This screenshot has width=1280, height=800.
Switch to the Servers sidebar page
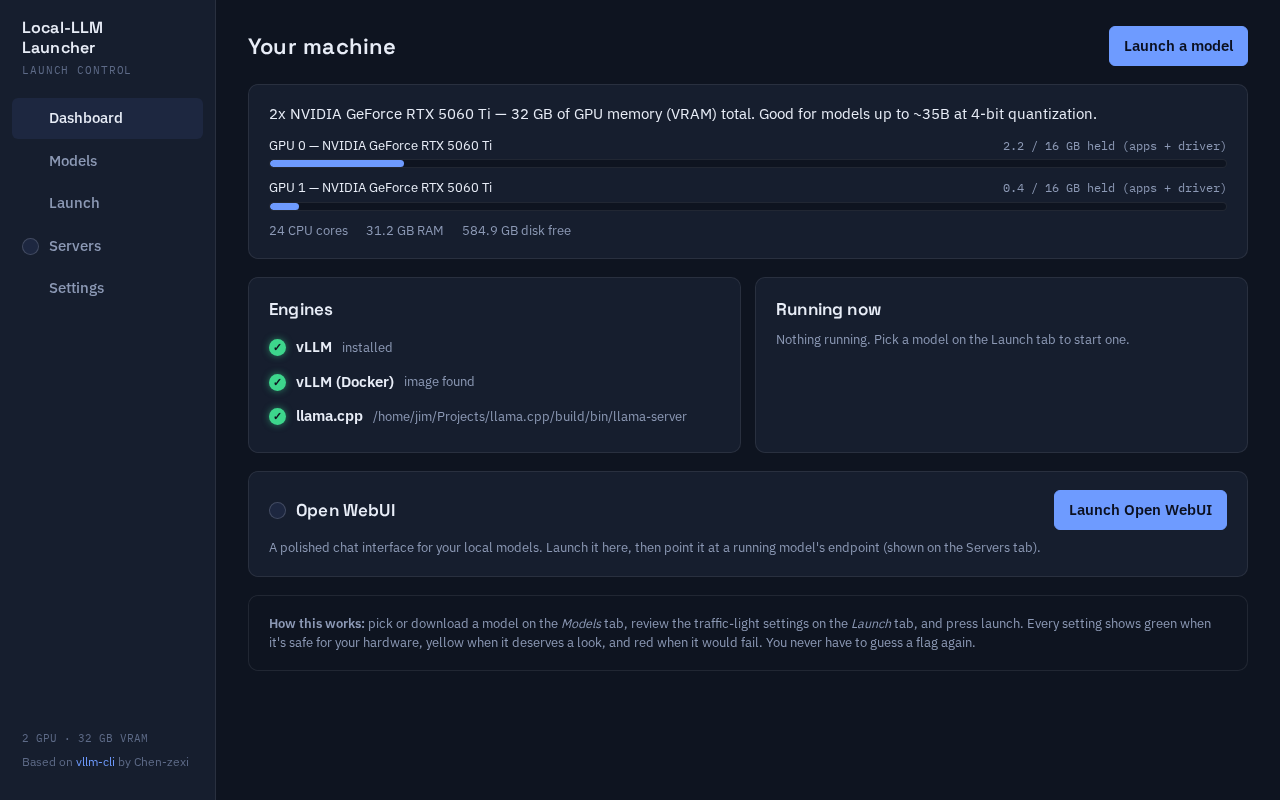click(x=107, y=246)
